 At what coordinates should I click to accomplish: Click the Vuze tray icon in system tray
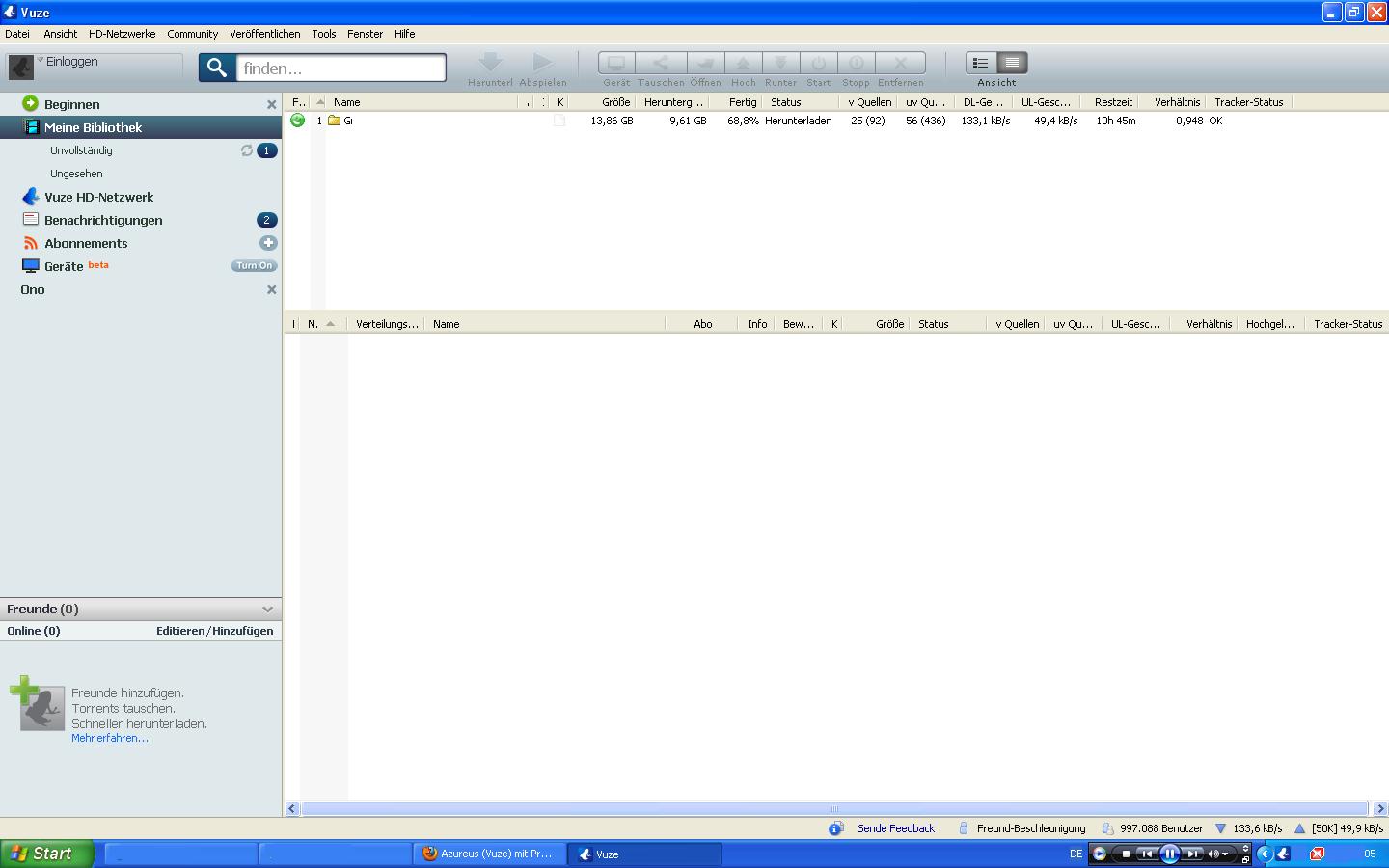point(1283,854)
